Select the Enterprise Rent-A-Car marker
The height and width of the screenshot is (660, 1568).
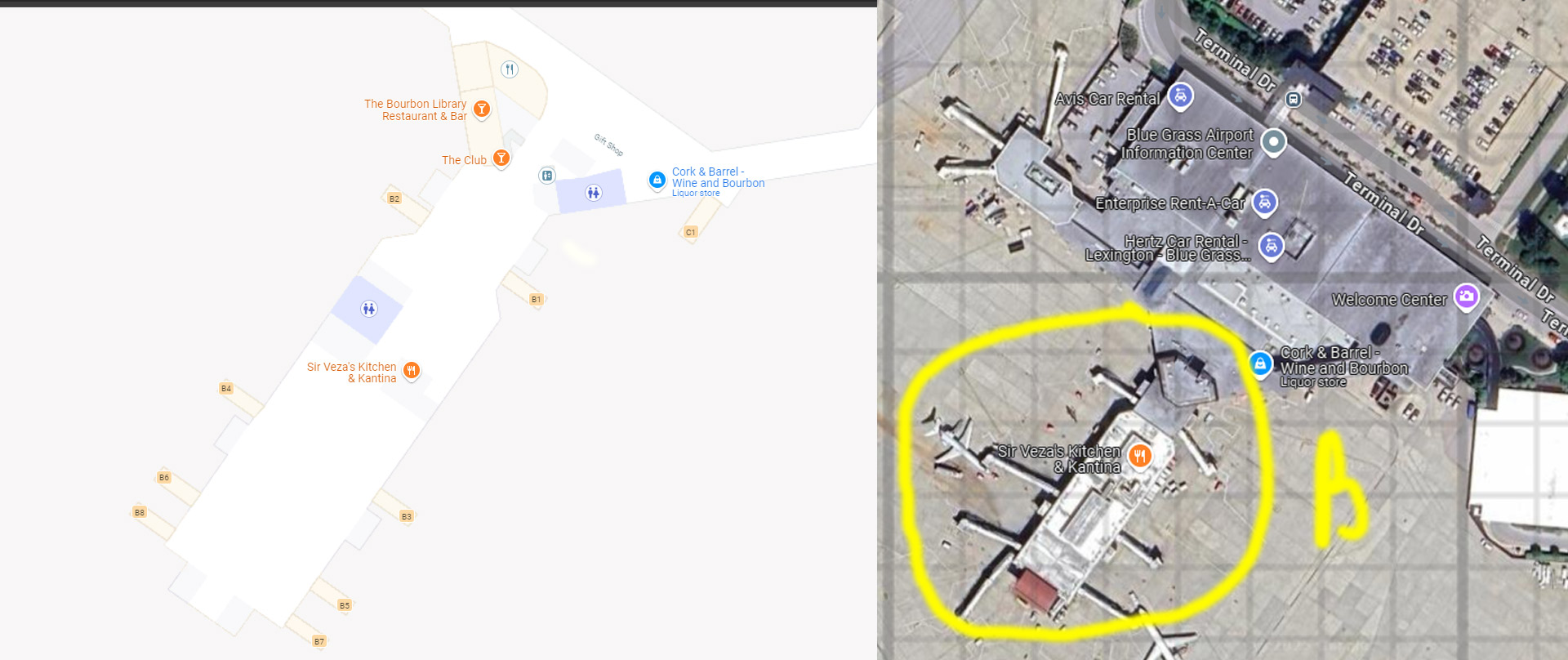tap(1264, 202)
